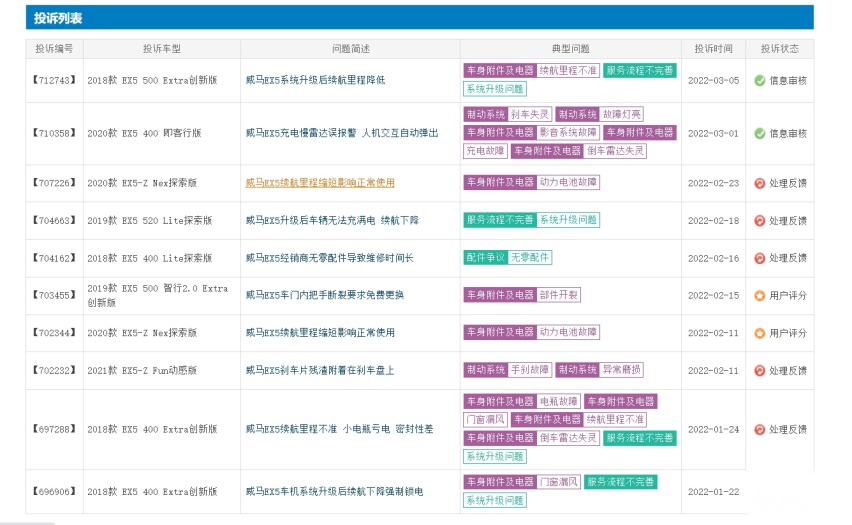The image size is (852, 525).
Task: Click red feedback status icon in row 702232
Action: 760,371
